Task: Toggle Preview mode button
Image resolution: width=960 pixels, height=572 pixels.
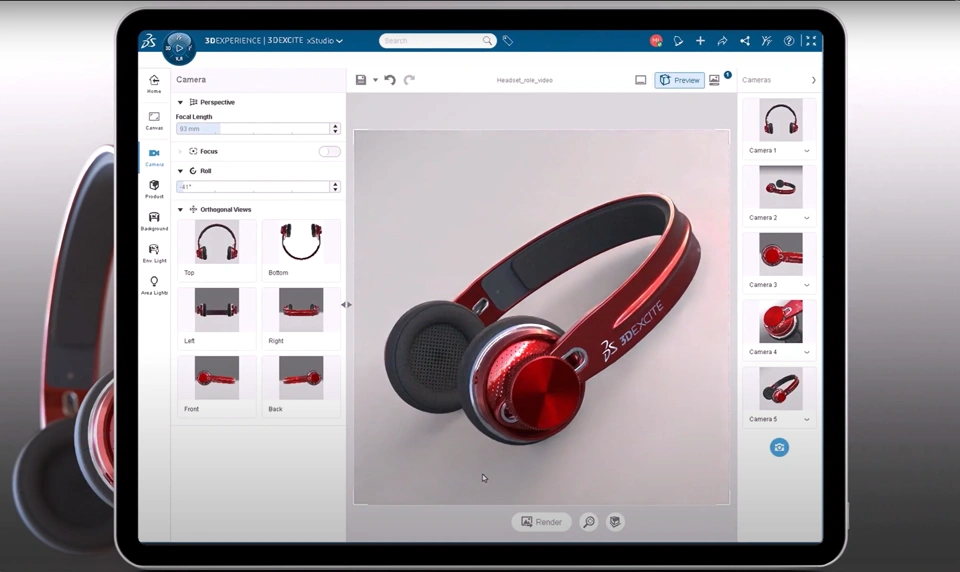Action: pos(680,80)
